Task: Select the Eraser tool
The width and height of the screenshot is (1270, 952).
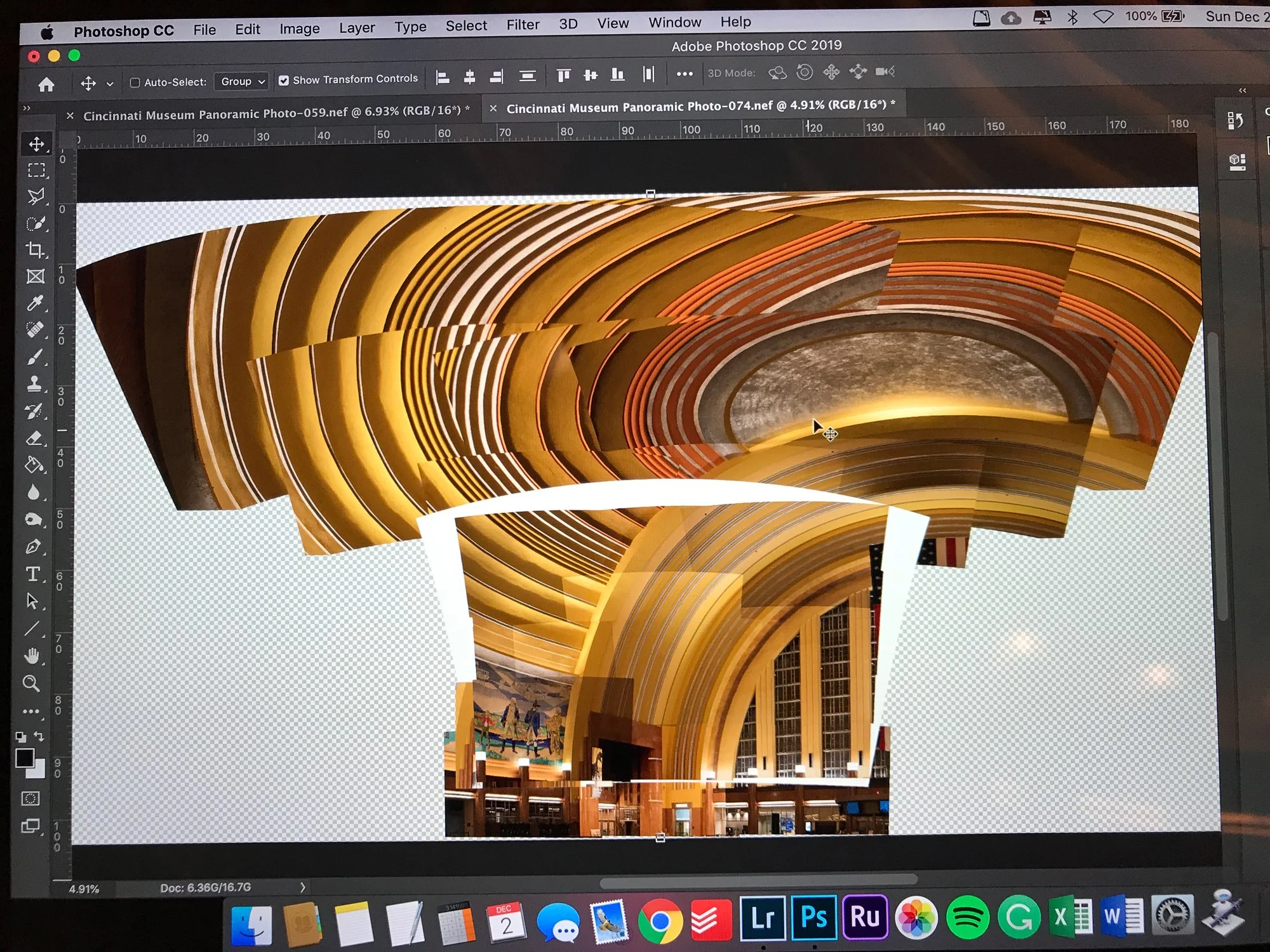Action: click(34, 438)
